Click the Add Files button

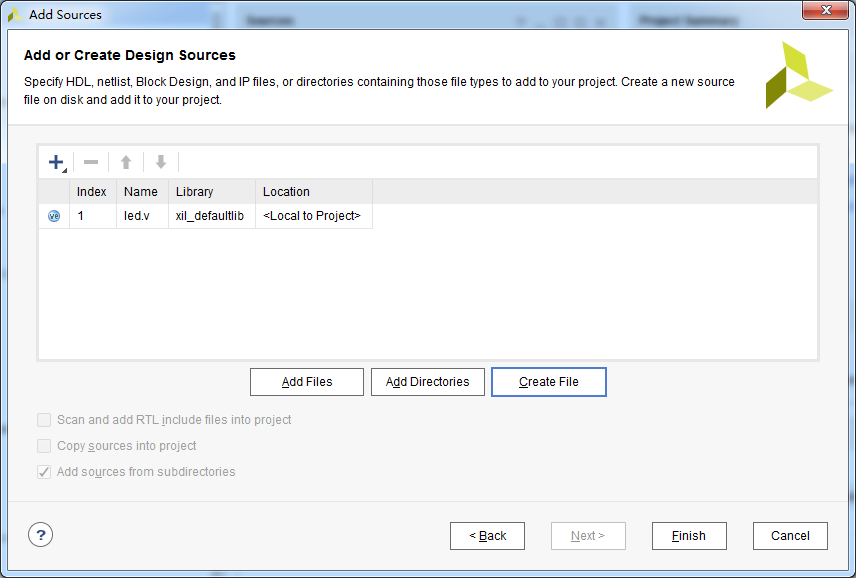coord(307,382)
